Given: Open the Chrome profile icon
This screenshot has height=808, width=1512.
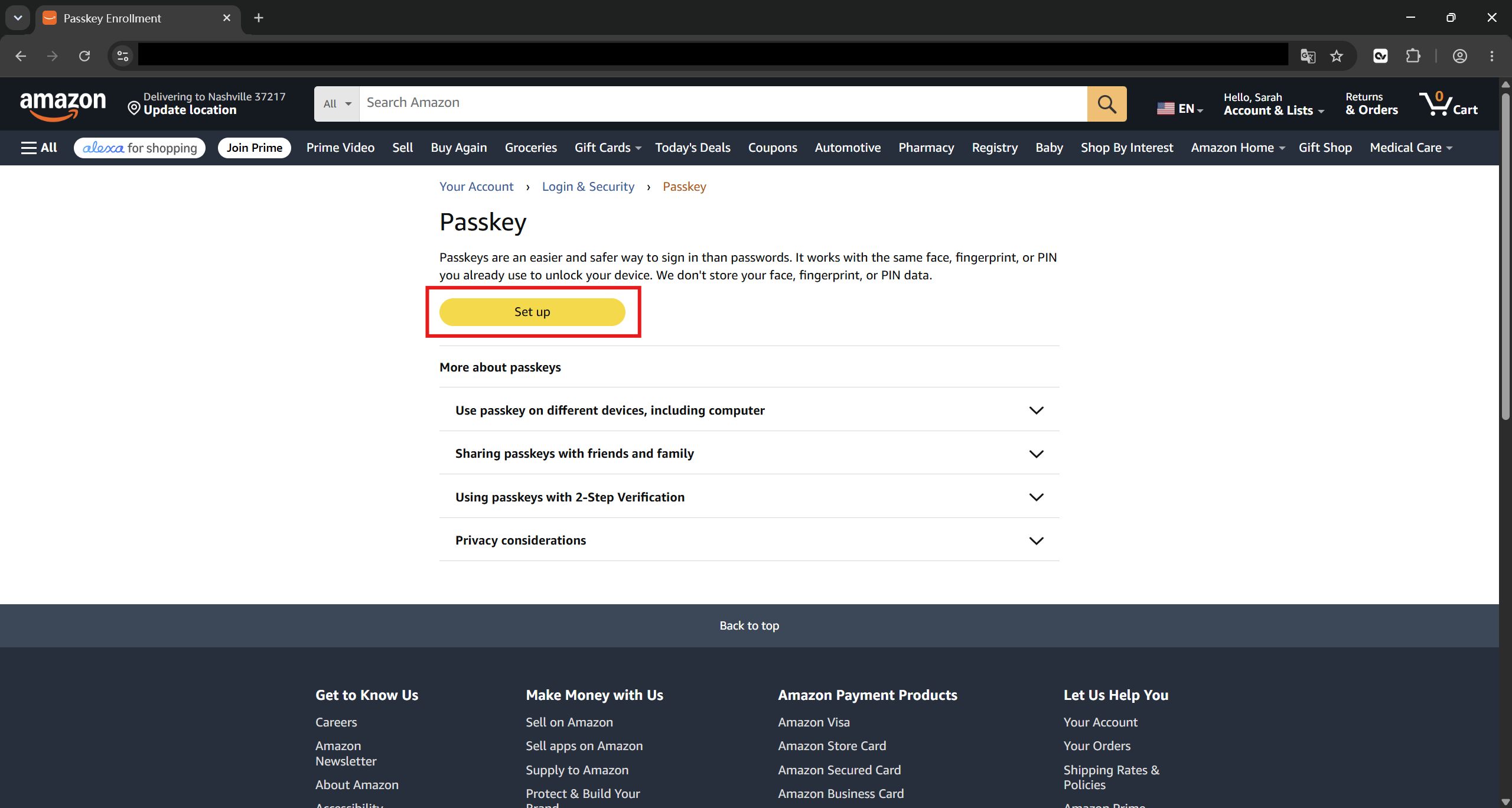Looking at the screenshot, I should click(1460, 56).
